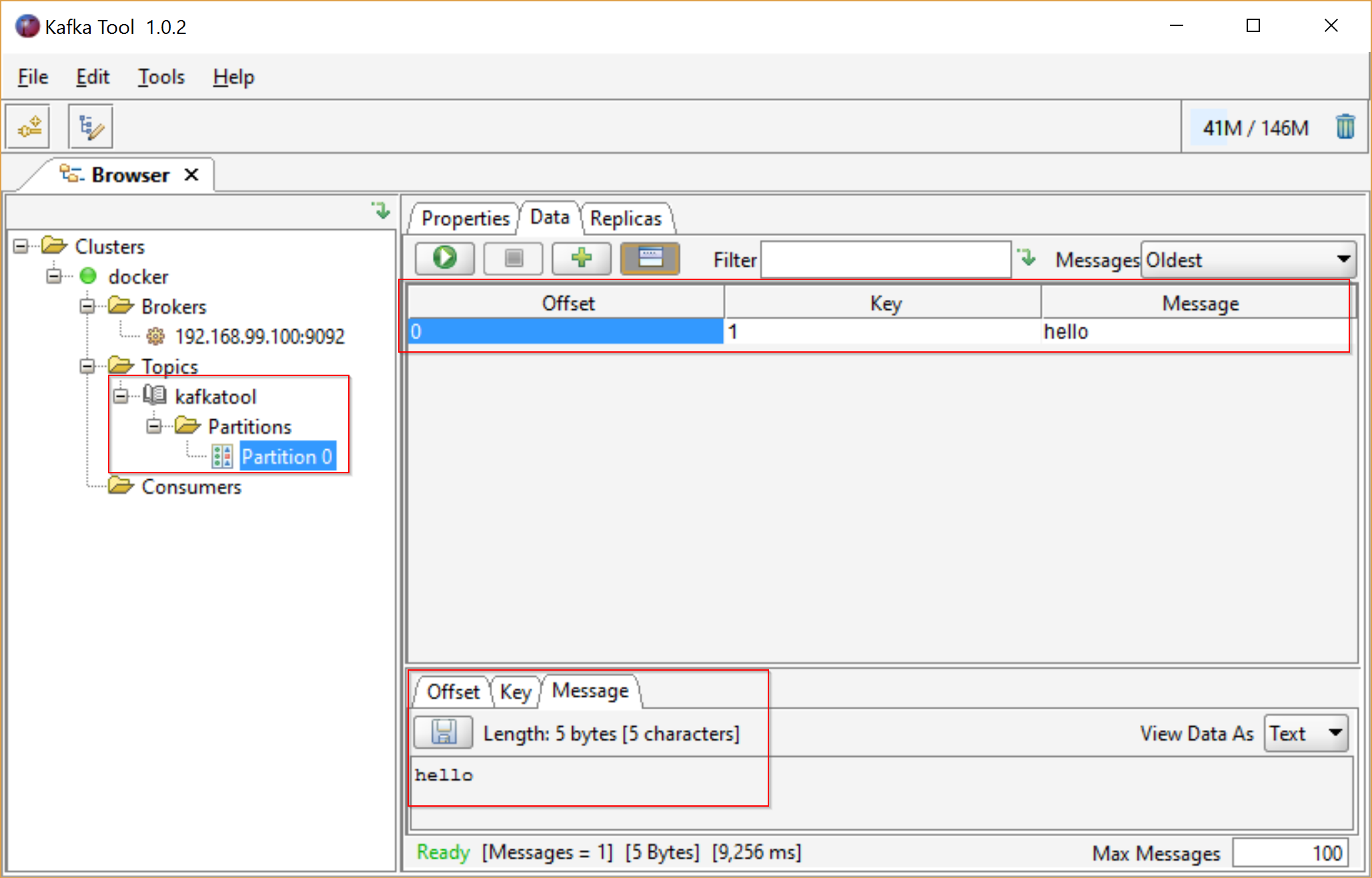Image resolution: width=1372 pixels, height=878 pixels.
Task: Select the kafkatool topic label
Action: (215, 397)
